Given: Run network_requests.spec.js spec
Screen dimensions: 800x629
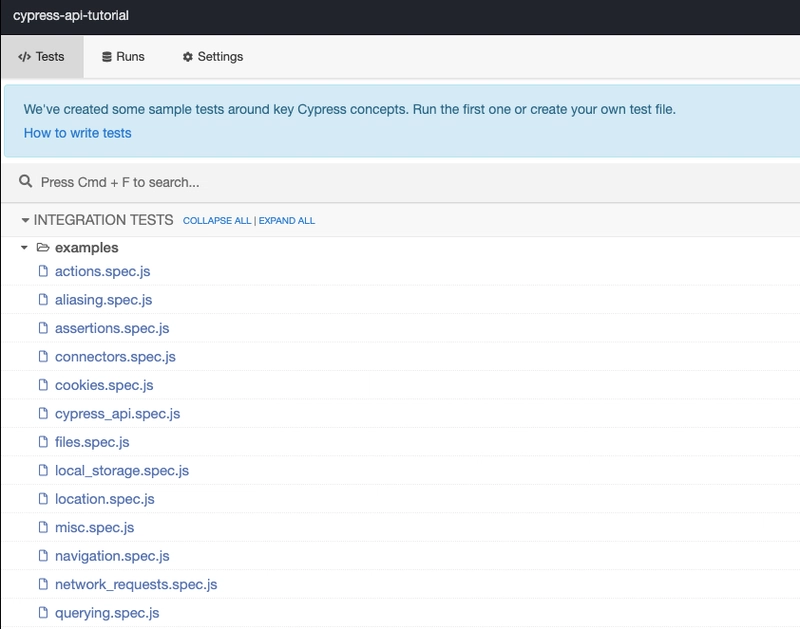Looking at the screenshot, I should coord(136,585).
